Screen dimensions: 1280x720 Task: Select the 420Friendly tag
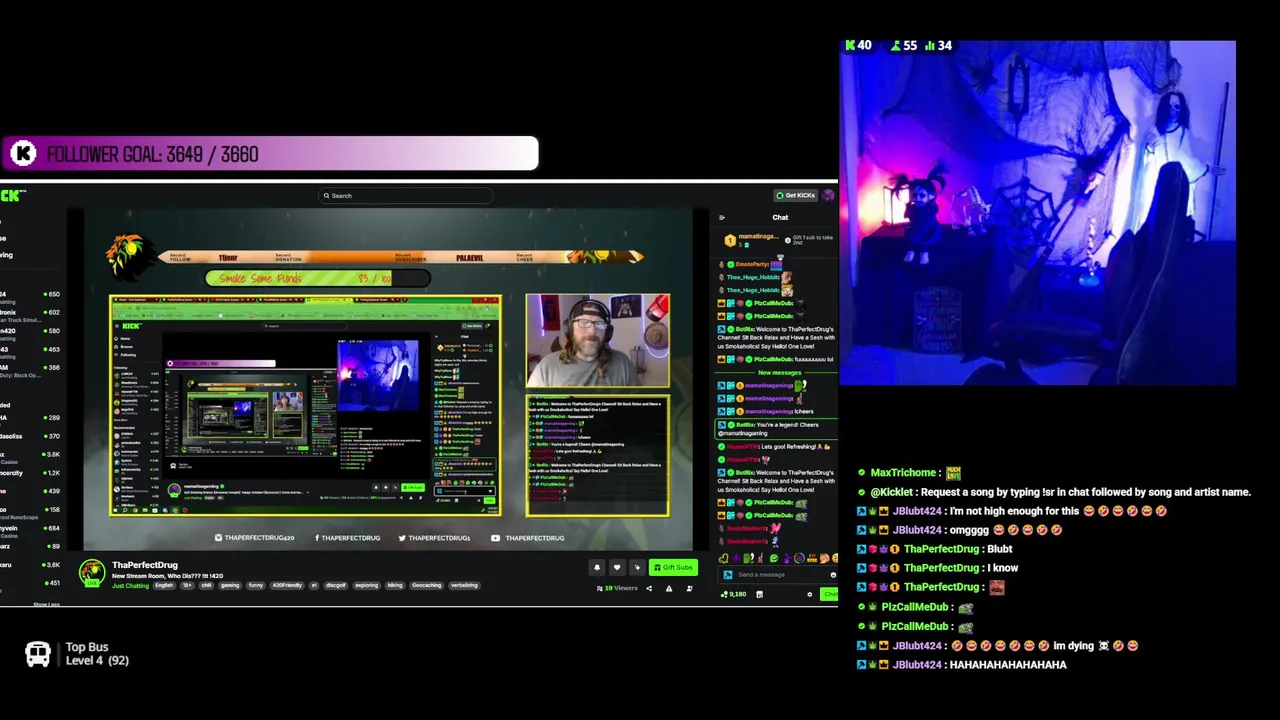pos(287,585)
